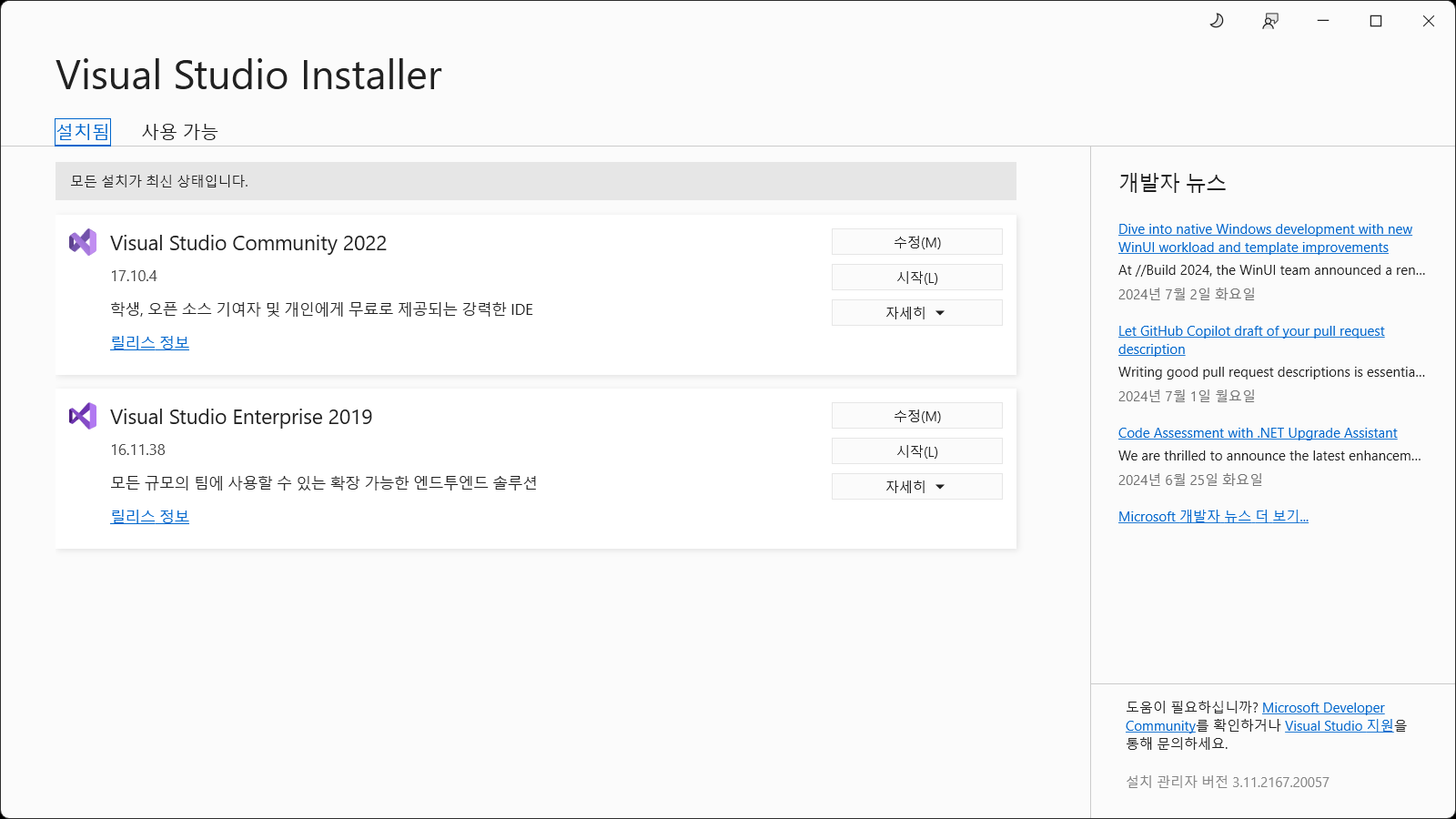Click news date 2024년 7월 1일 월요일
The width and height of the screenshot is (1456, 819).
click(1187, 396)
